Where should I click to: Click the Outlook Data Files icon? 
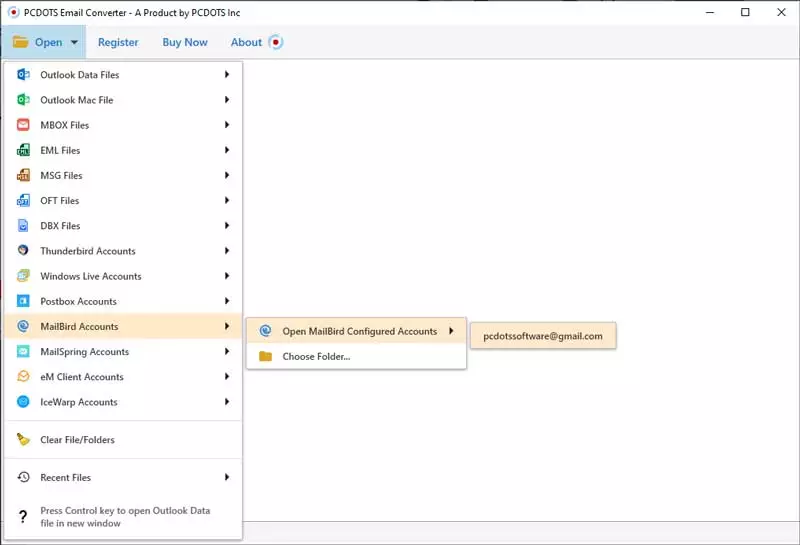(x=23, y=75)
